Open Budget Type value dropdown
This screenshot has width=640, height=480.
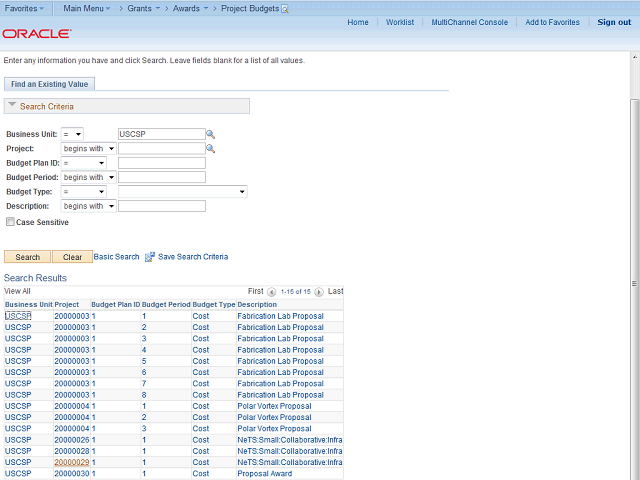tap(183, 191)
